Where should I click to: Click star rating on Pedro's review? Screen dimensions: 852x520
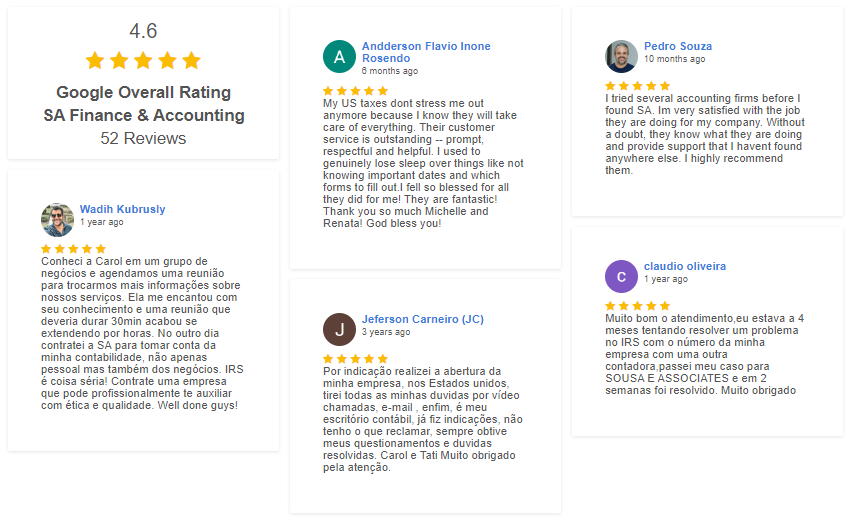click(x=637, y=86)
